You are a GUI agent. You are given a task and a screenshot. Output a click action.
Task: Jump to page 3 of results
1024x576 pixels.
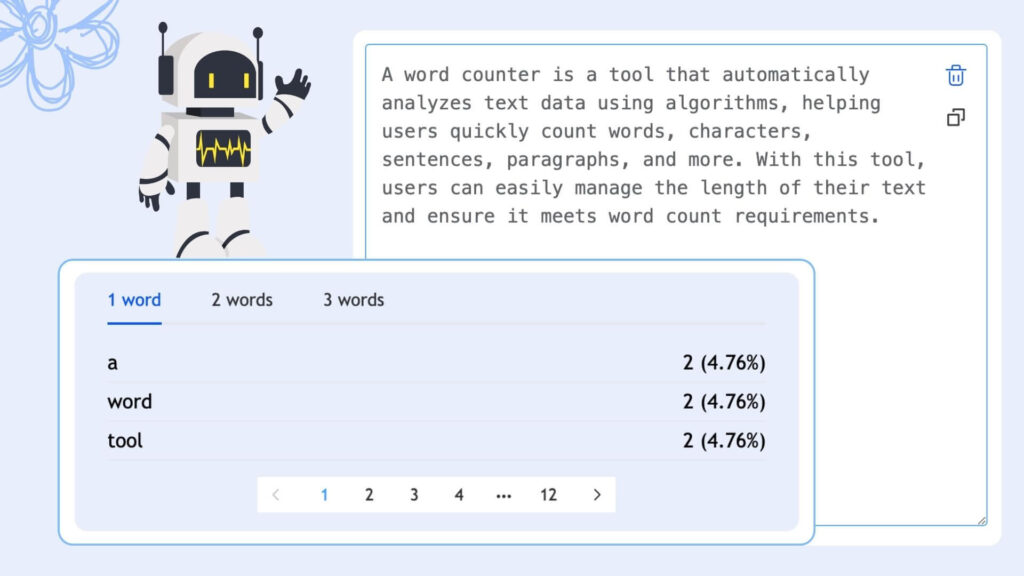pyautogui.click(x=414, y=494)
